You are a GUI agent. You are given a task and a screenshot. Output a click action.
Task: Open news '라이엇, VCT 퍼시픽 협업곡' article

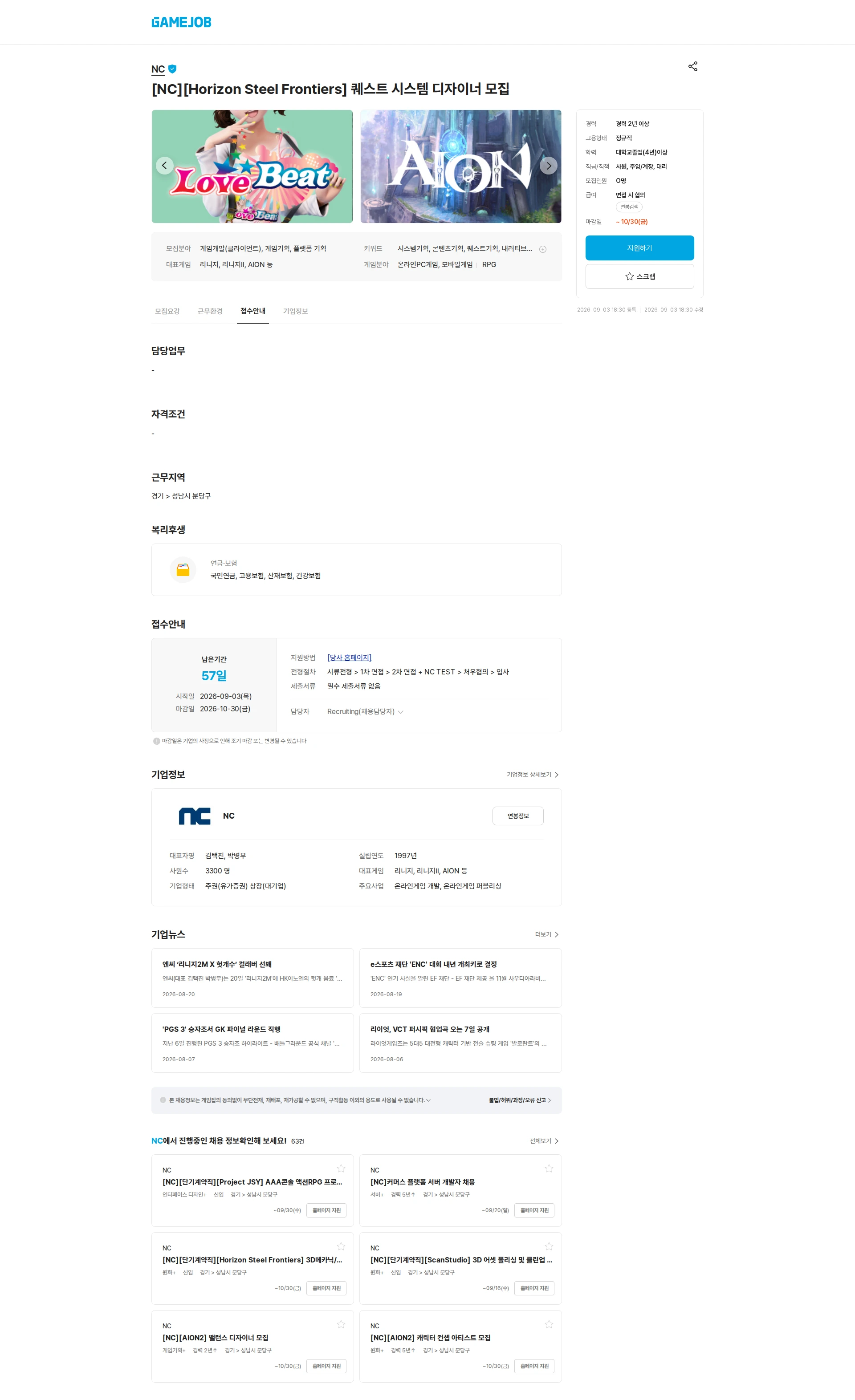pos(430,1029)
